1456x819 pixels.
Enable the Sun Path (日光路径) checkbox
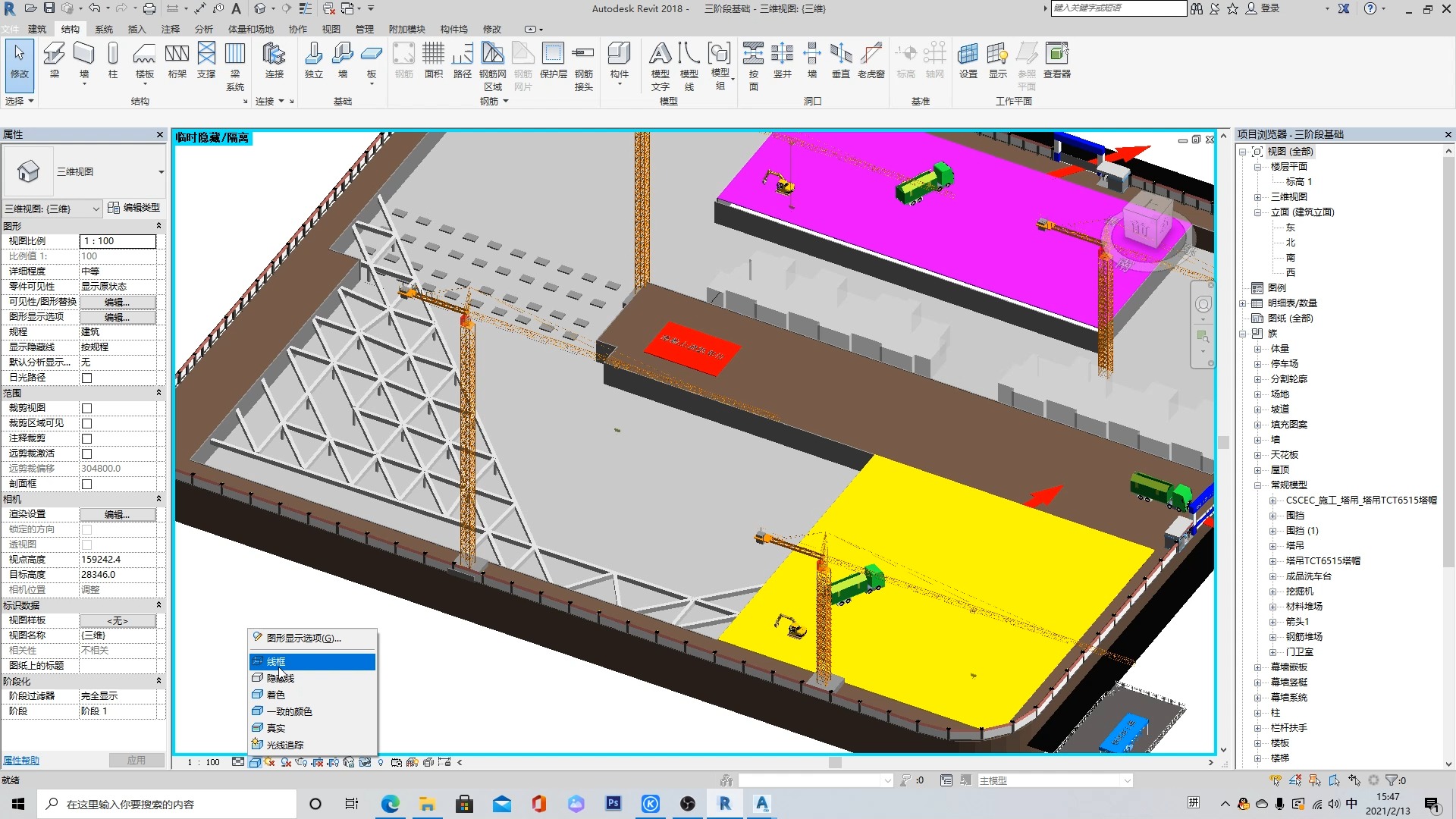coord(86,378)
